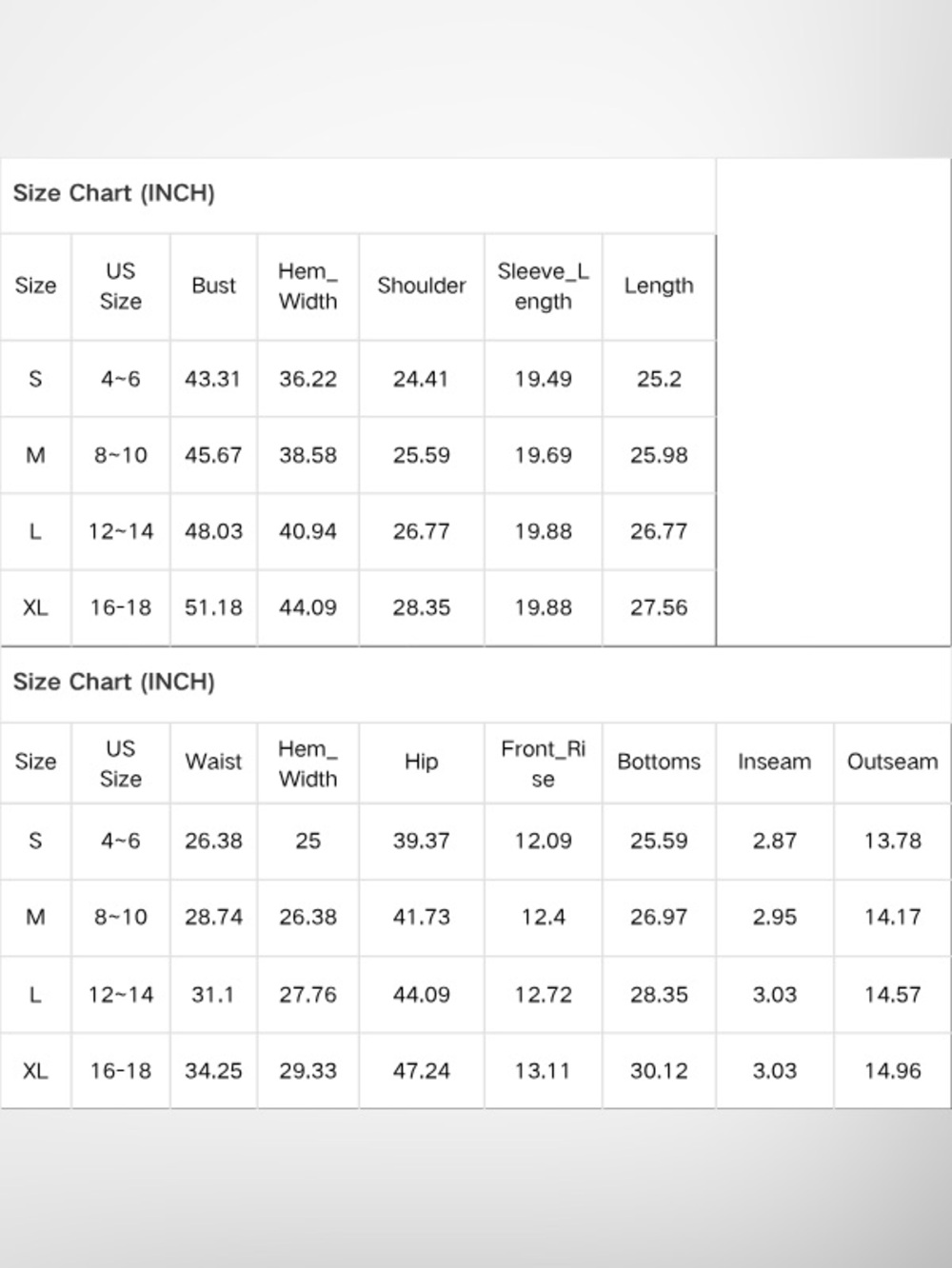Select the second Size Chart (INCH) title
Screen dimensions: 952x1268
pyautogui.click(x=113, y=682)
